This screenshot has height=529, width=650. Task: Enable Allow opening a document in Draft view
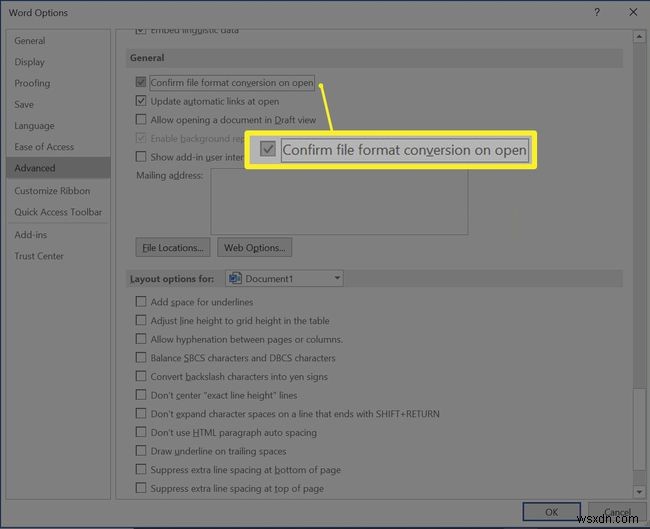pyautogui.click(x=141, y=119)
